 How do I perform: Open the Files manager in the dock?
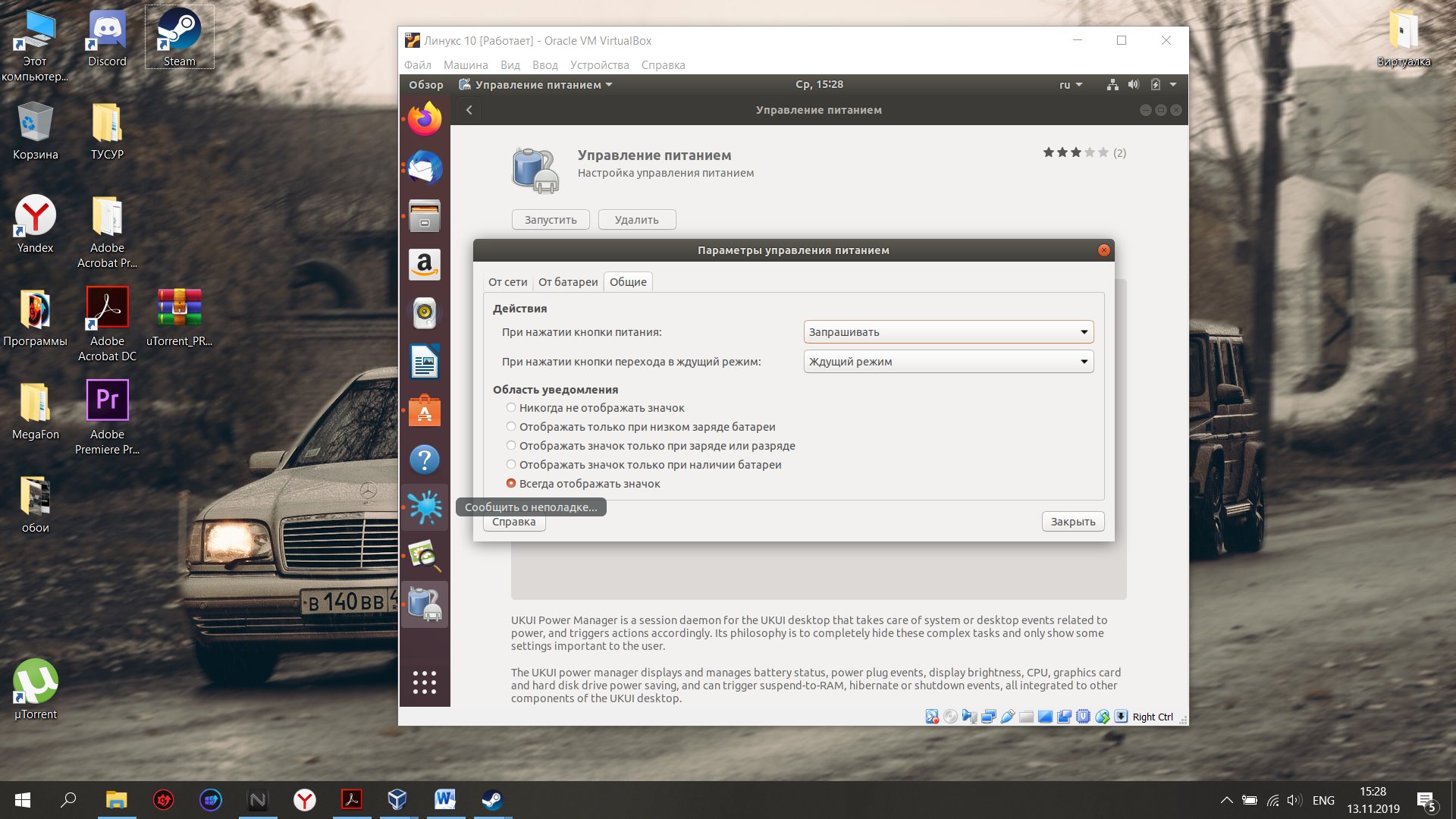[425, 216]
